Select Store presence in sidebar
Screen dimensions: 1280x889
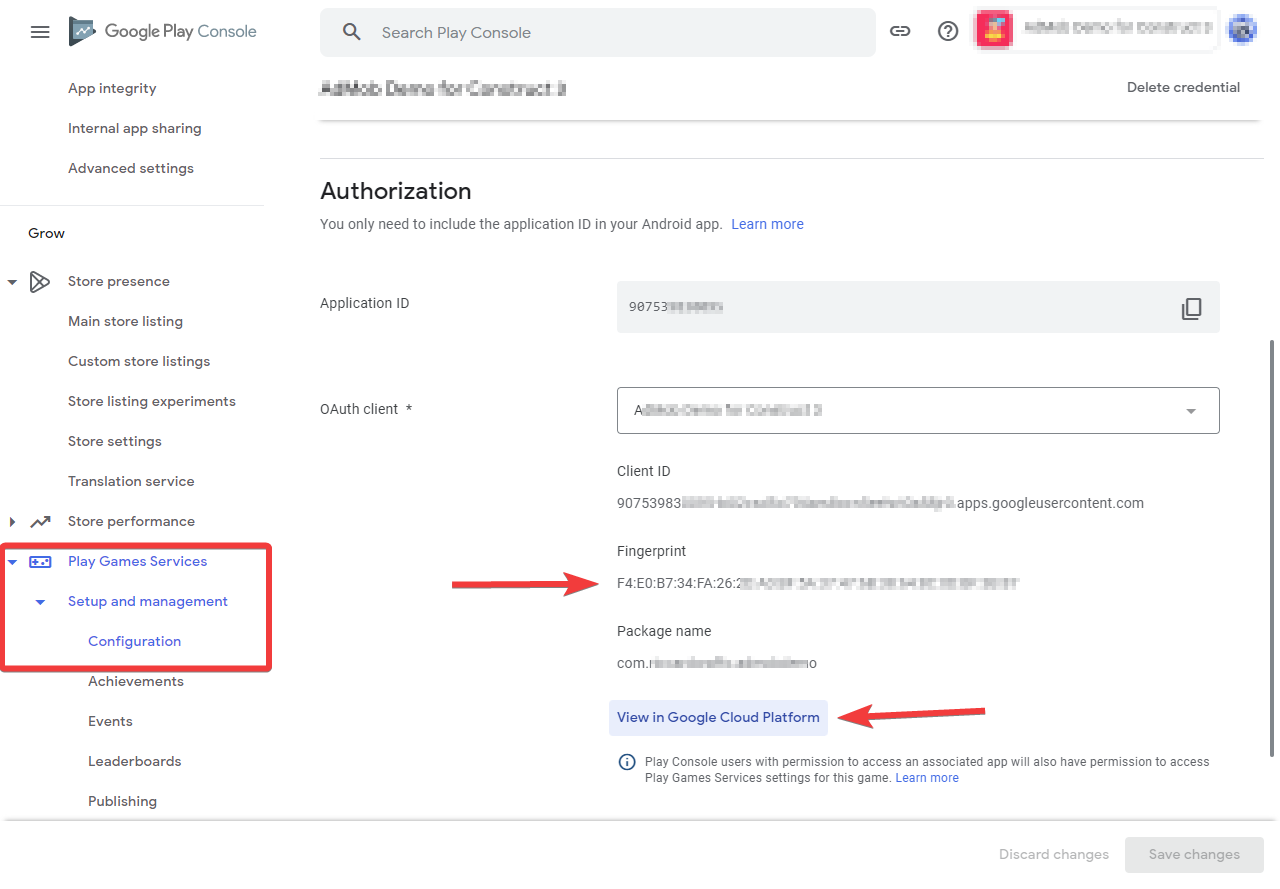click(x=118, y=281)
